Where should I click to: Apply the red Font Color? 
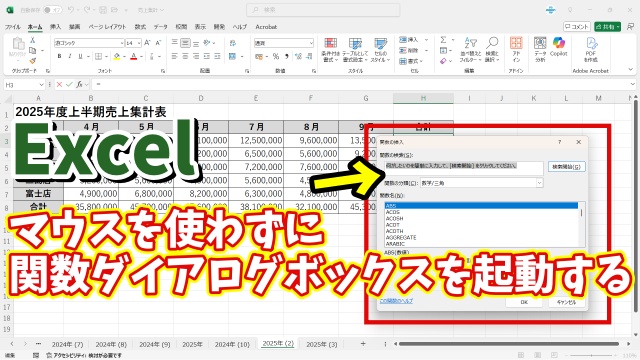click(133, 56)
